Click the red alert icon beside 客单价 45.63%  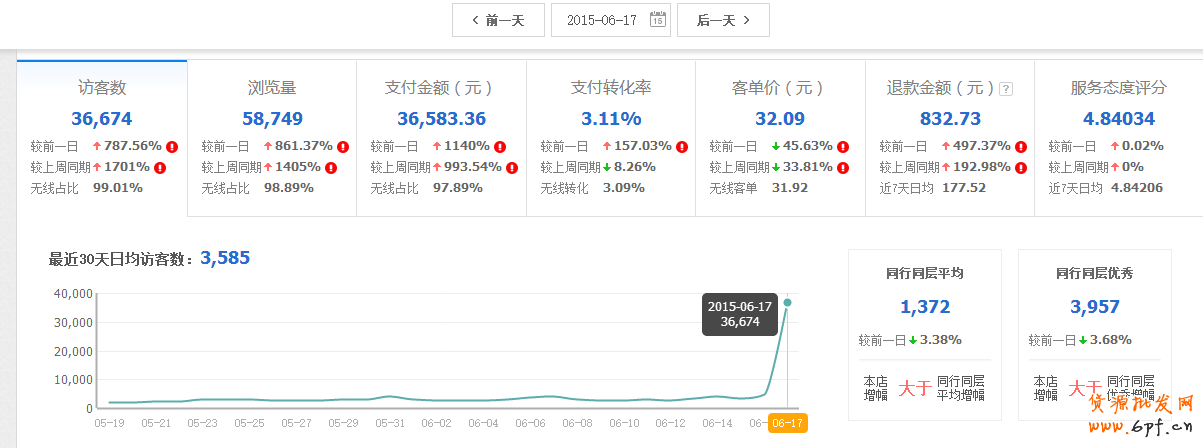pos(843,146)
